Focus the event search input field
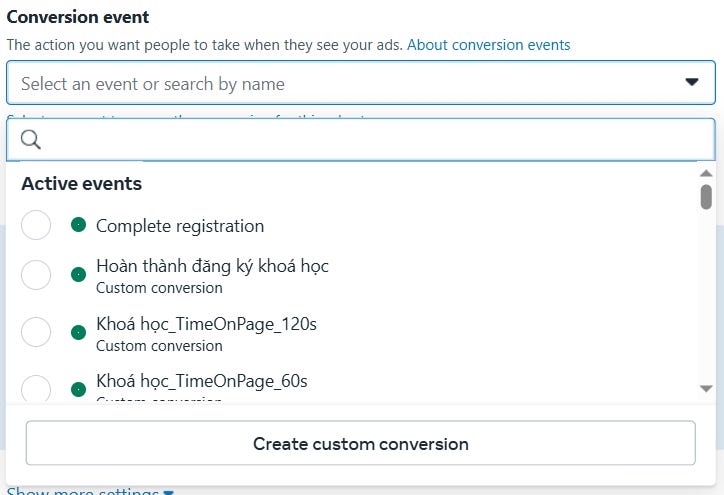Viewport: 724px width, 495px height. 370,140
